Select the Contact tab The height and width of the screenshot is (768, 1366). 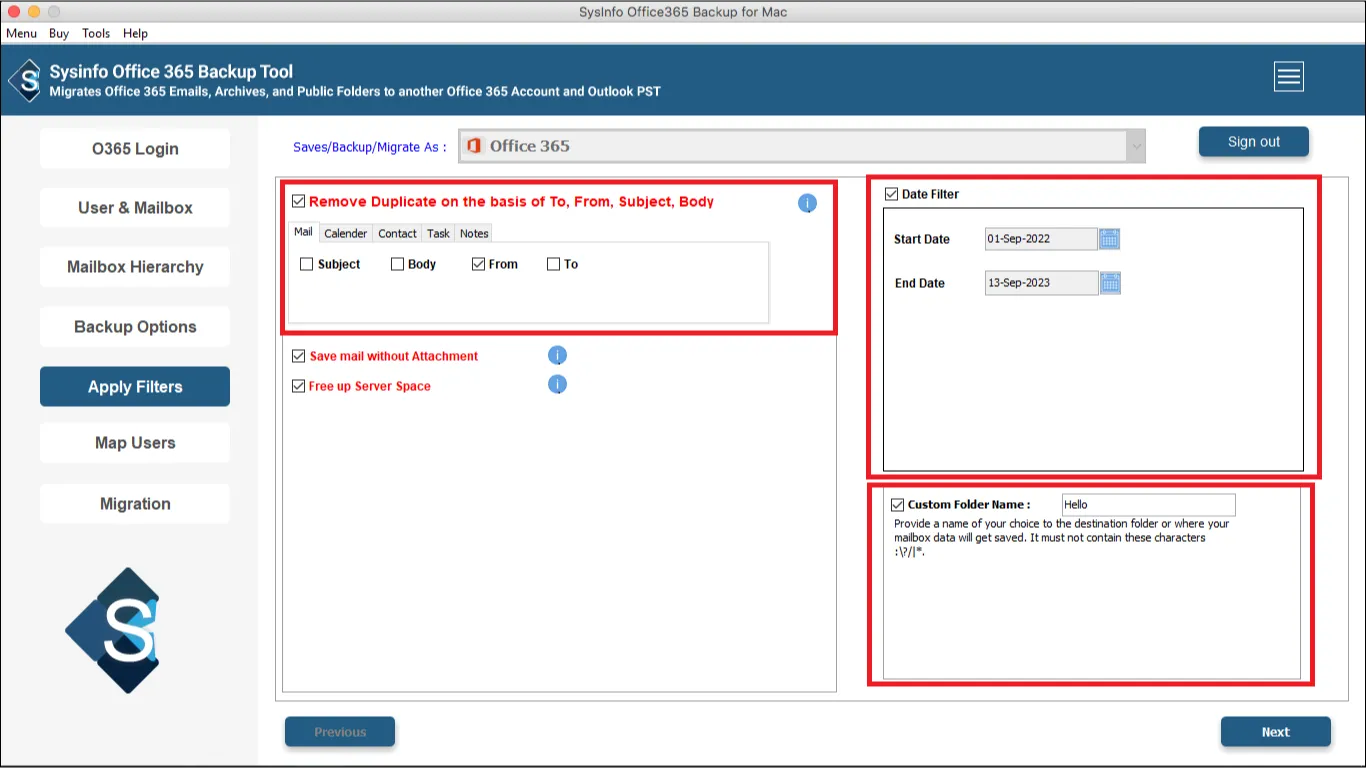tap(397, 233)
